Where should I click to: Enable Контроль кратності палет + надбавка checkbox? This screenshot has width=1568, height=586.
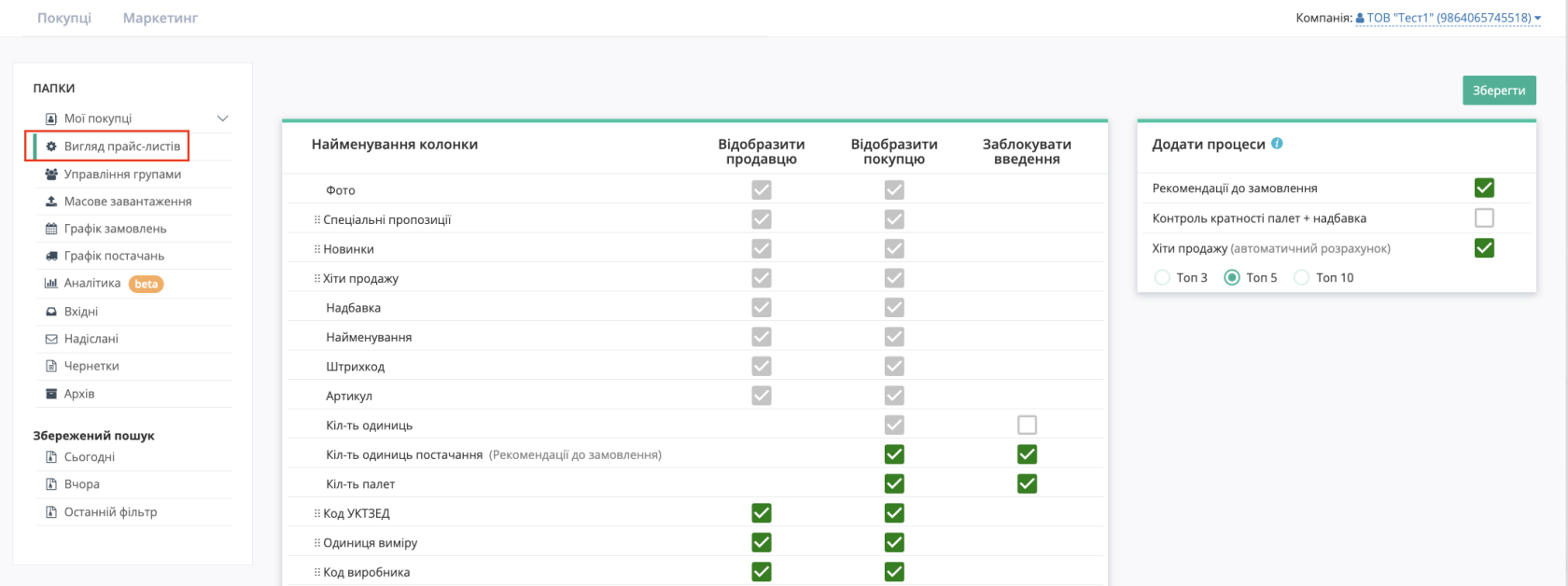click(1484, 217)
